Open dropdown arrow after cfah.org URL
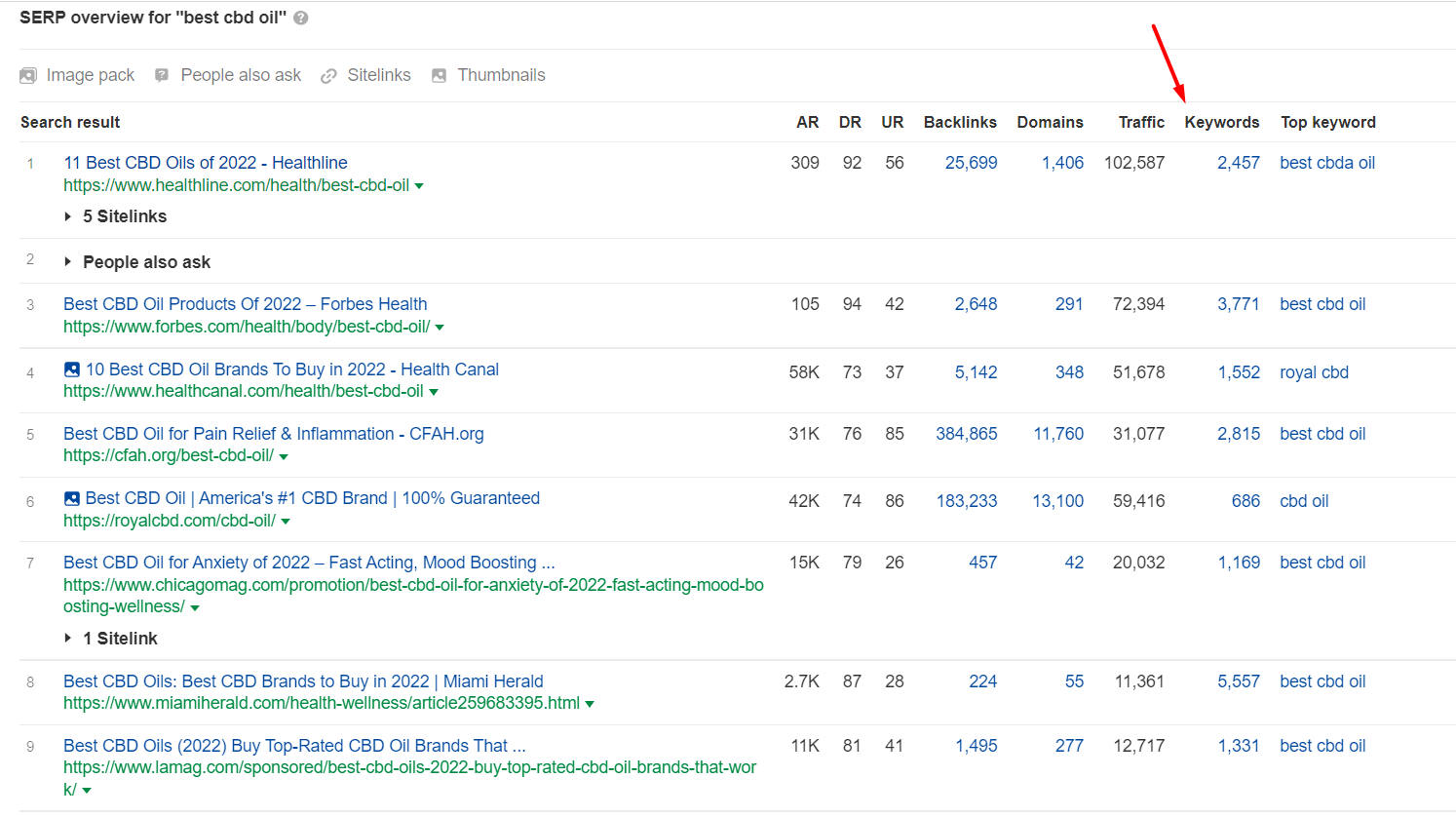 (x=284, y=456)
